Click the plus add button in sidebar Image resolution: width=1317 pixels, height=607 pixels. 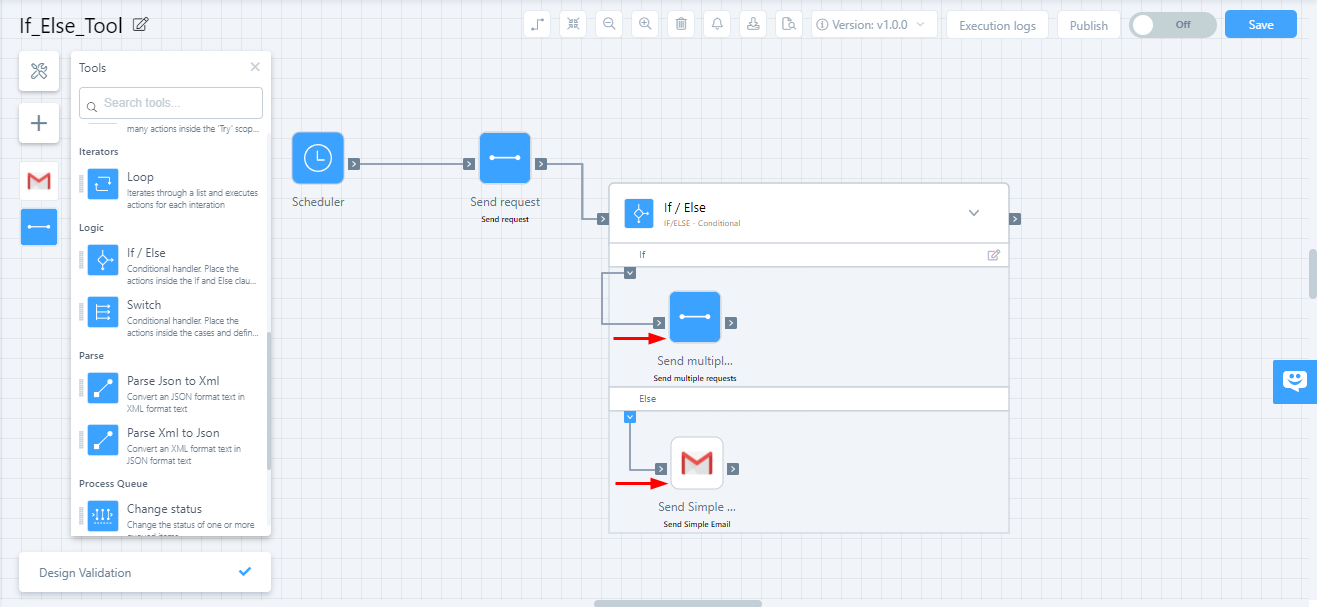pos(39,123)
